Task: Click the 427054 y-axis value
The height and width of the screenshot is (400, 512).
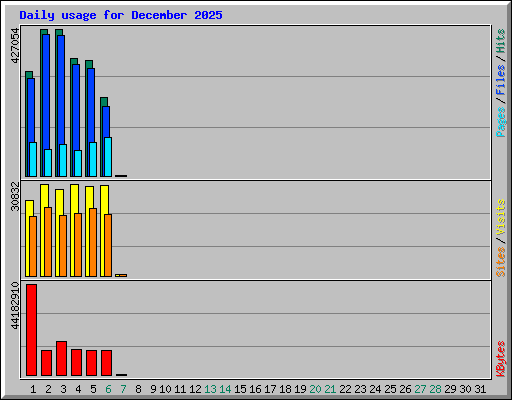Action: pyautogui.click(x=15, y=46)
